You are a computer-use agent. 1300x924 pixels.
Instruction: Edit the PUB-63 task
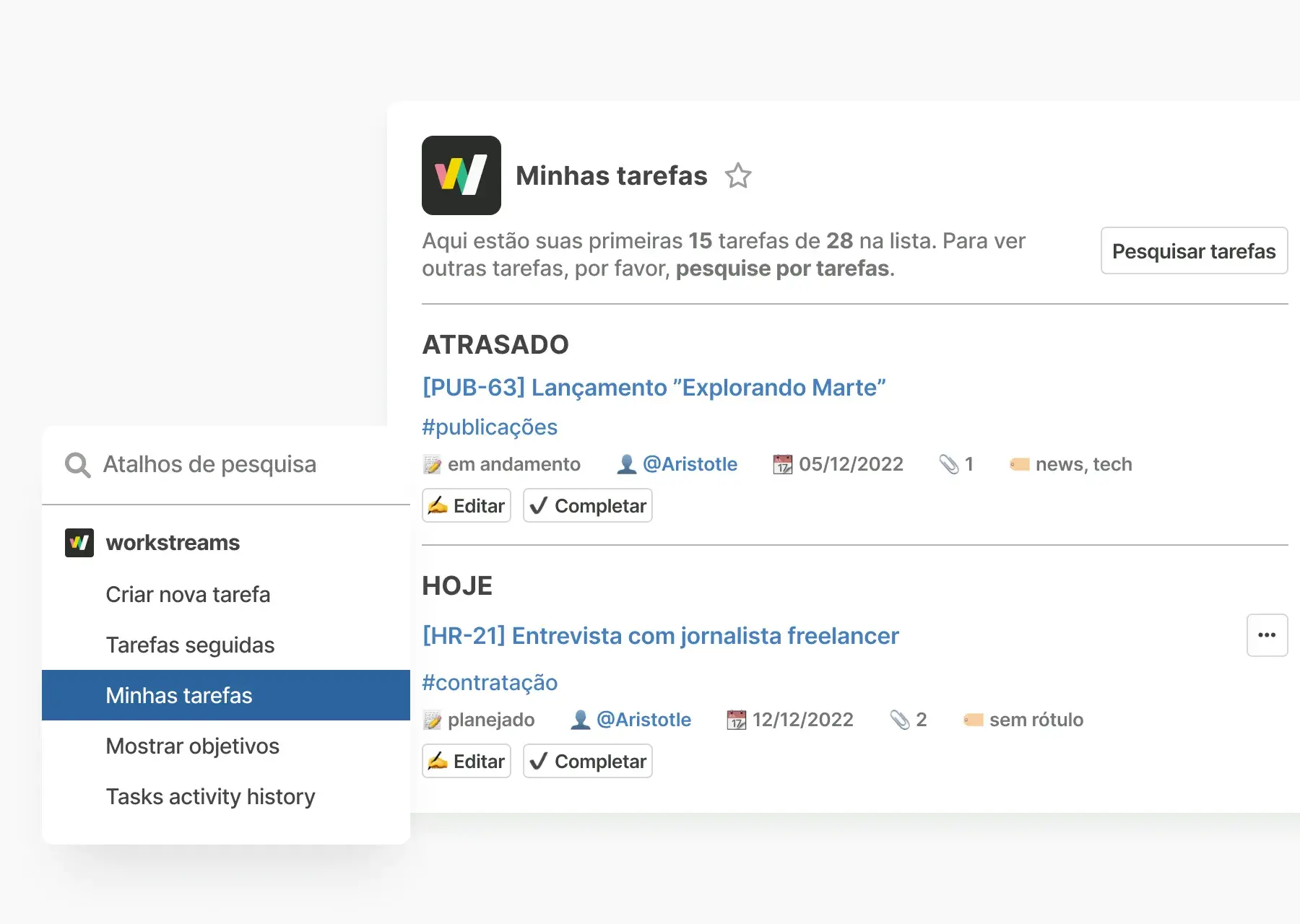(467, 506)
